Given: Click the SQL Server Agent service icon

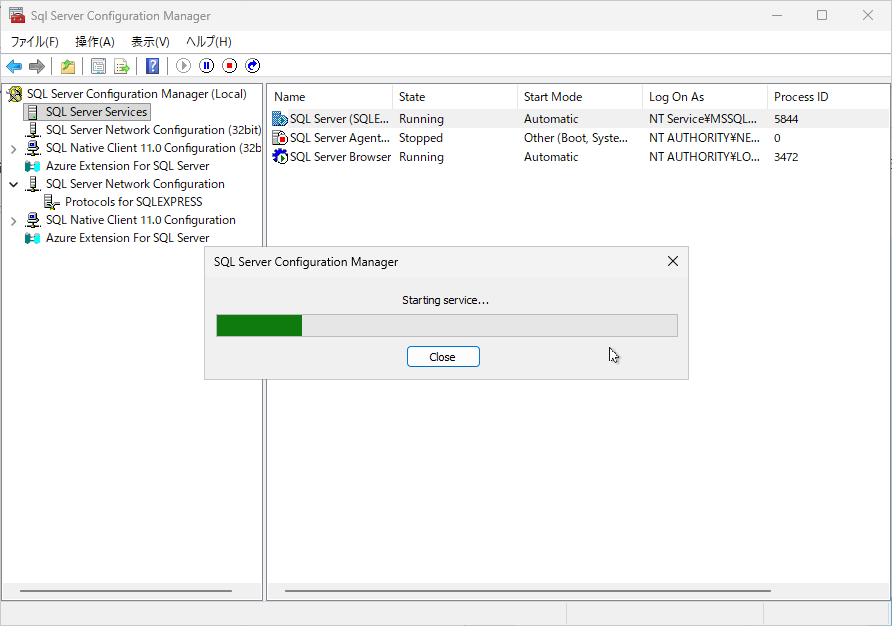Looking at the screenshot, I should pyautogui.click(x=280, y=138).
